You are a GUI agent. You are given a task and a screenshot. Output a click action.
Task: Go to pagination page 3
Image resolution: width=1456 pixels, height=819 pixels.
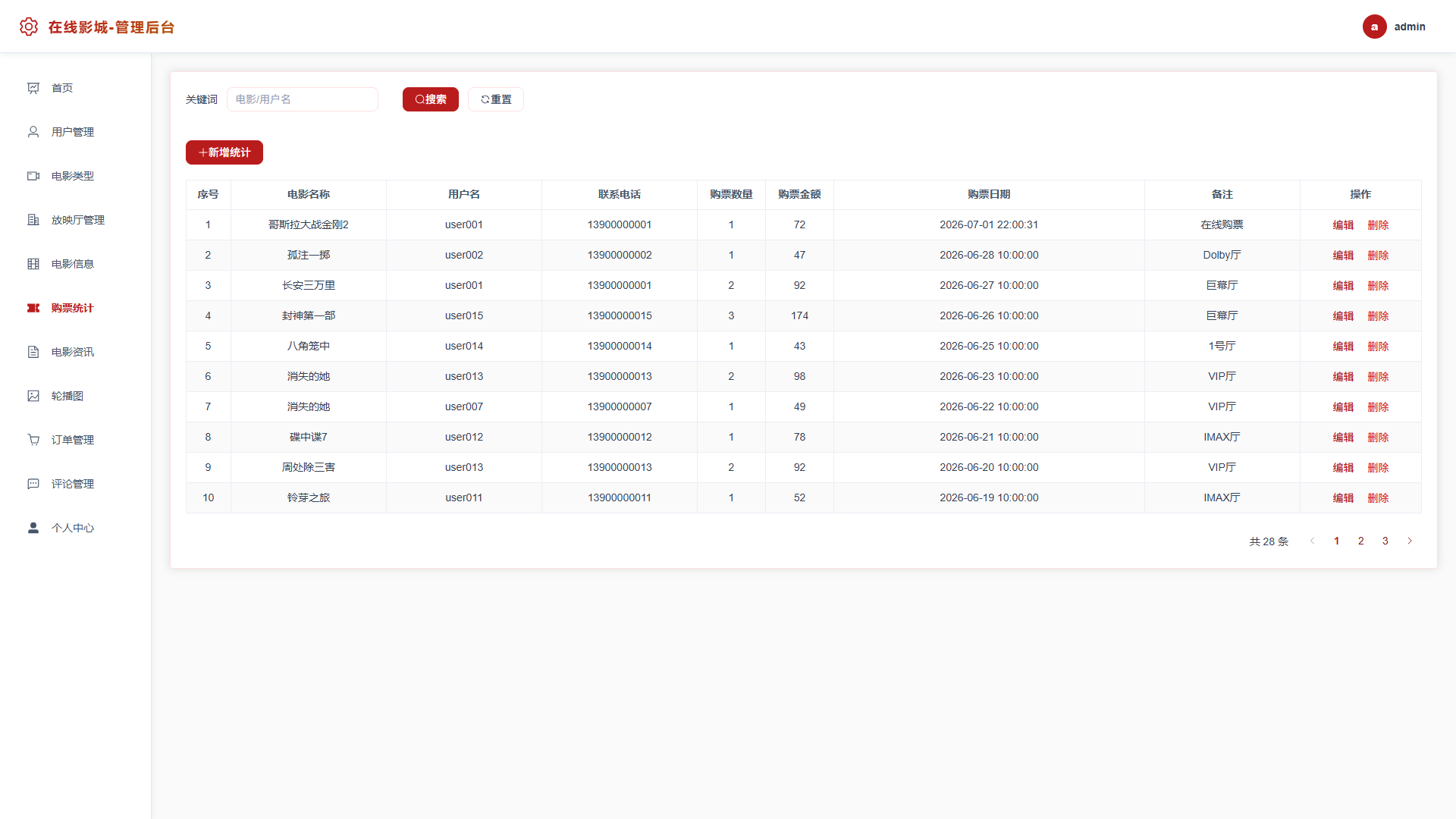point(1385,541)
